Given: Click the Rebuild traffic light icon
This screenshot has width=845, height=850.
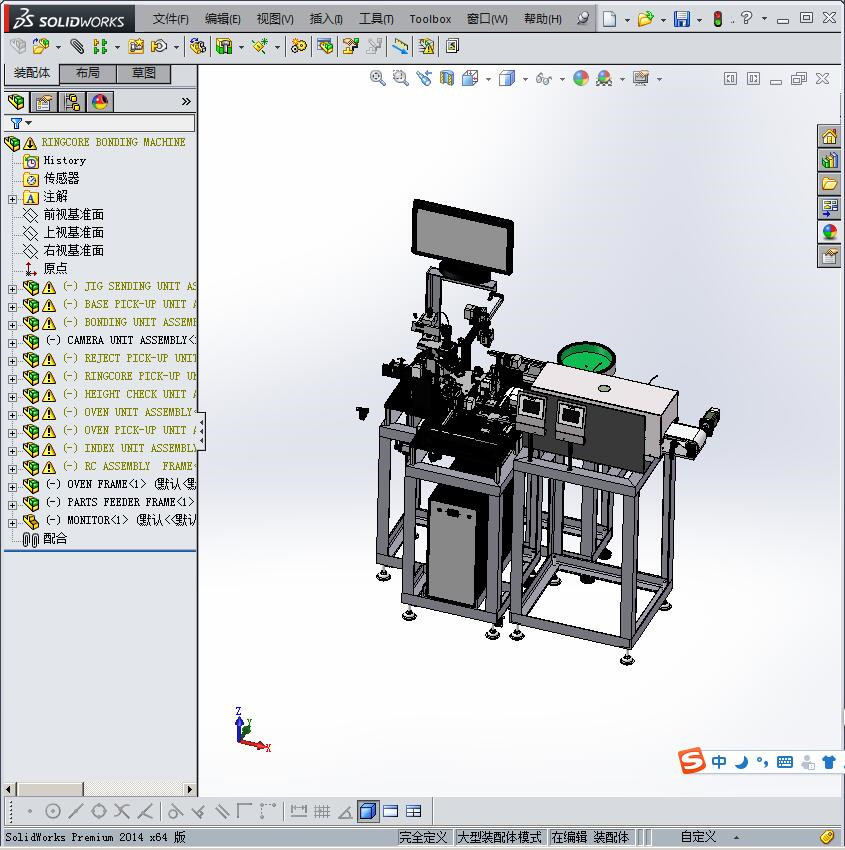Looking at the screenshot, I should (718, 19).
